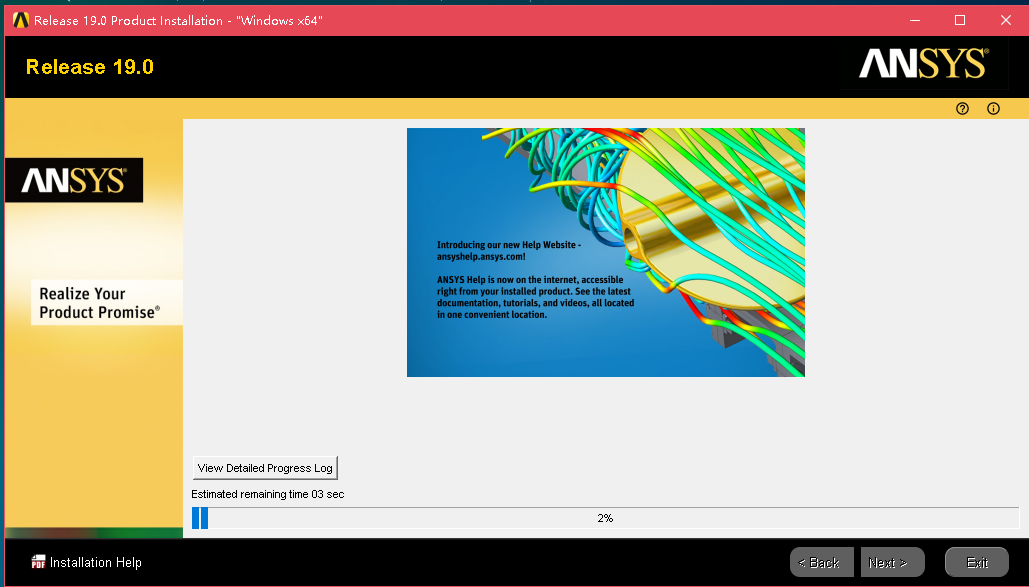Click the Help Website promotional image
Image resolution: width=1029 pixels, height=587 pixels.
click(606, 253)
